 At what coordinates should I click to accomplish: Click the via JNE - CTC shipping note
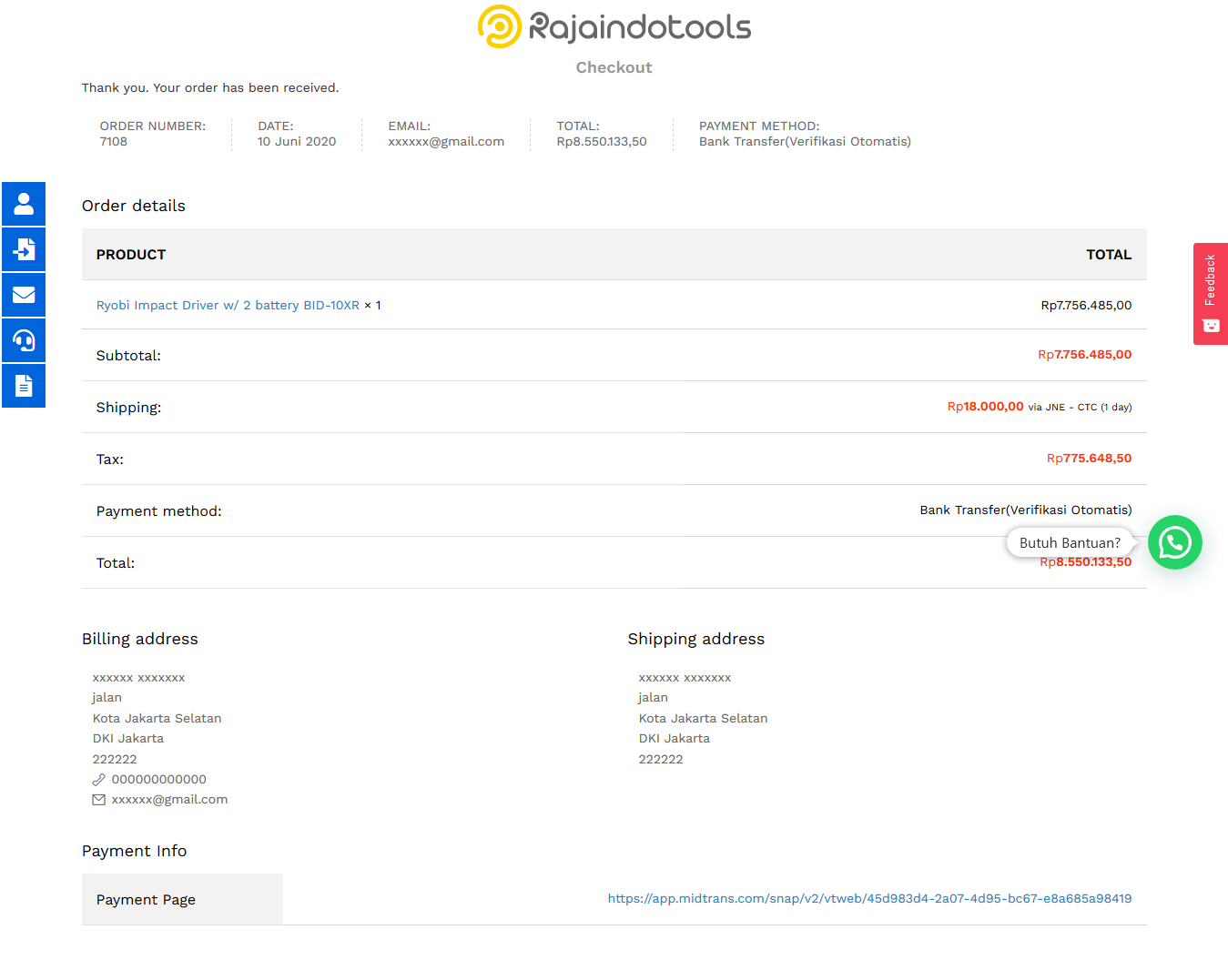click(1081, 407)
